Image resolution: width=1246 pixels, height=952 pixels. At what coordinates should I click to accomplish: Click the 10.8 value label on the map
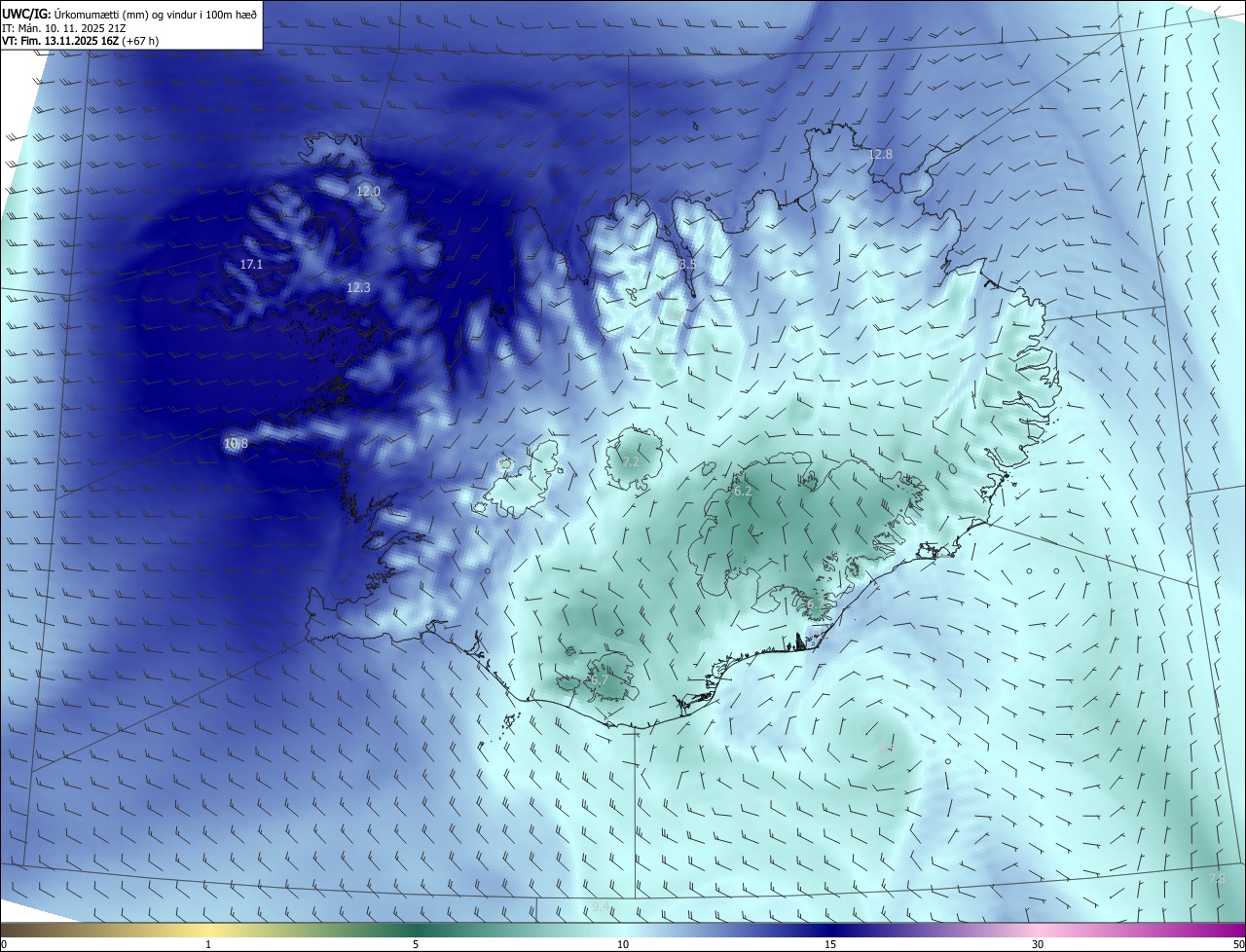tap(236, 443)
